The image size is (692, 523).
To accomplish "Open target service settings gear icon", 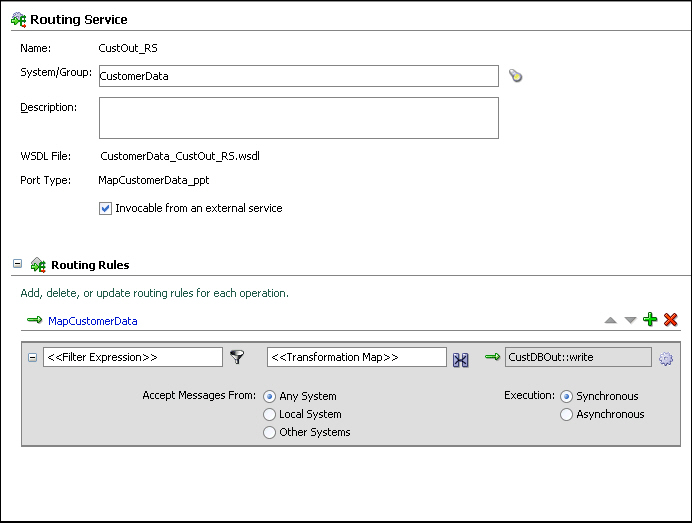I will tap(666, 358).
